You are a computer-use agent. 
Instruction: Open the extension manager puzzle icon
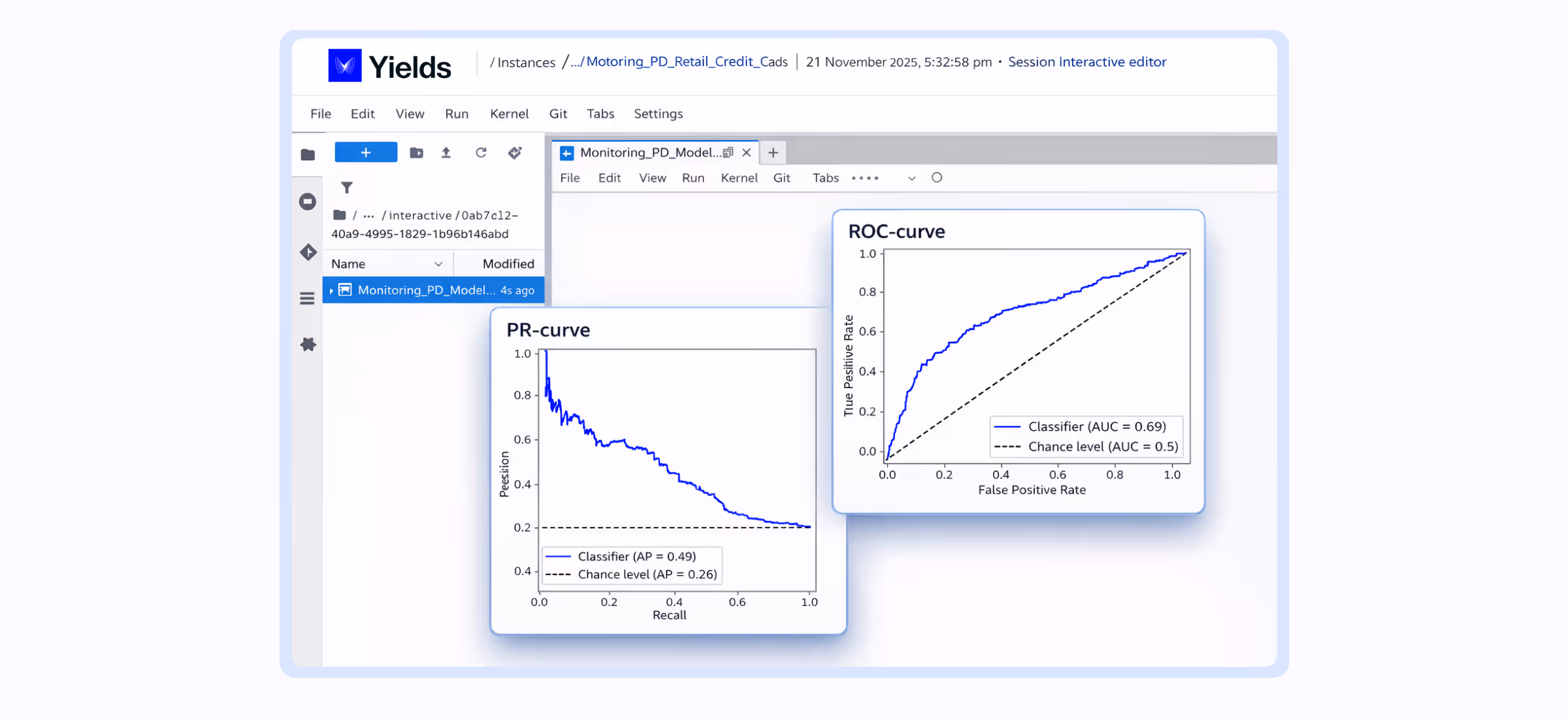click(308, 344)
